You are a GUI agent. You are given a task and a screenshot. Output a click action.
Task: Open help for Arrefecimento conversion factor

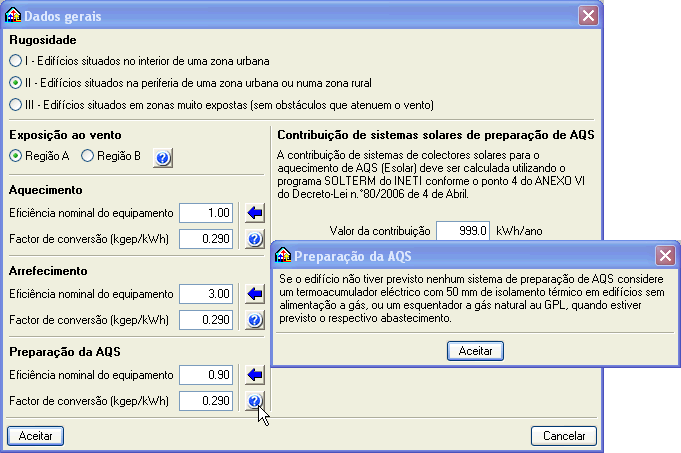click(x=254, y=320)
